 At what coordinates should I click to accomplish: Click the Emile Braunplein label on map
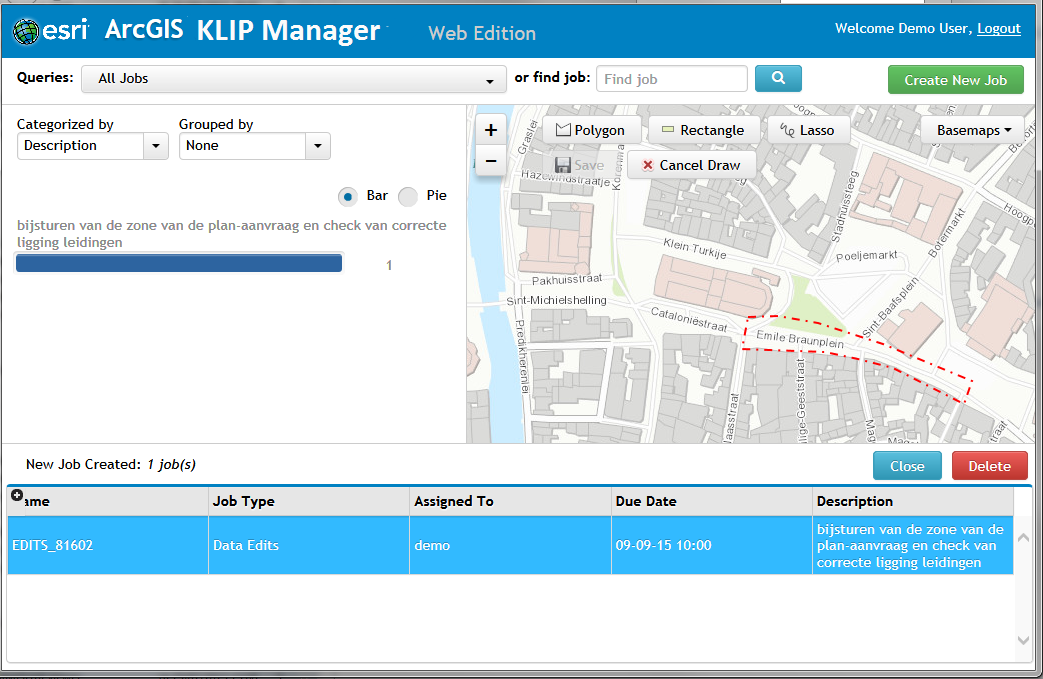[800, 339]
